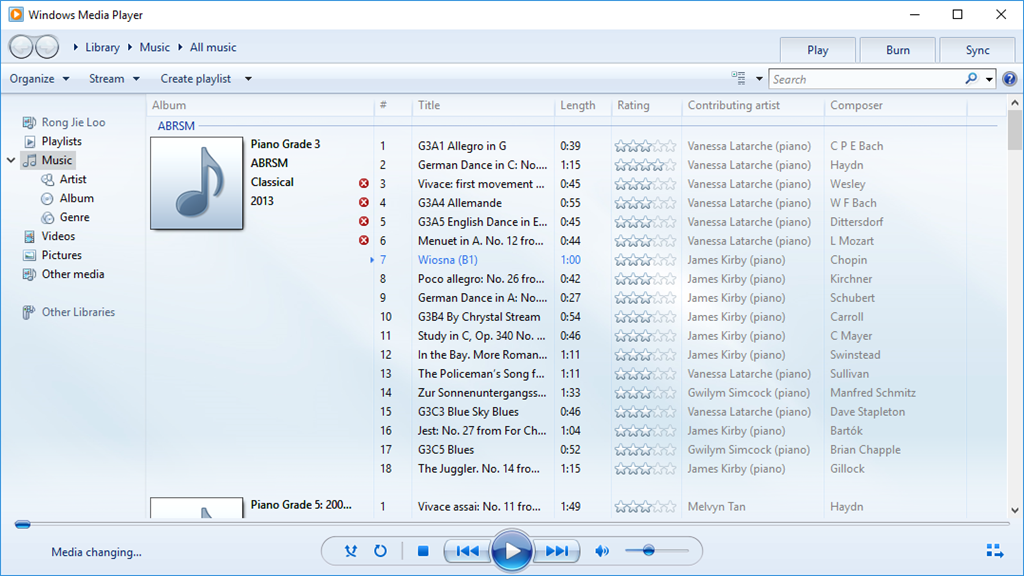Sort by the Composer column header

click(895, 105)
